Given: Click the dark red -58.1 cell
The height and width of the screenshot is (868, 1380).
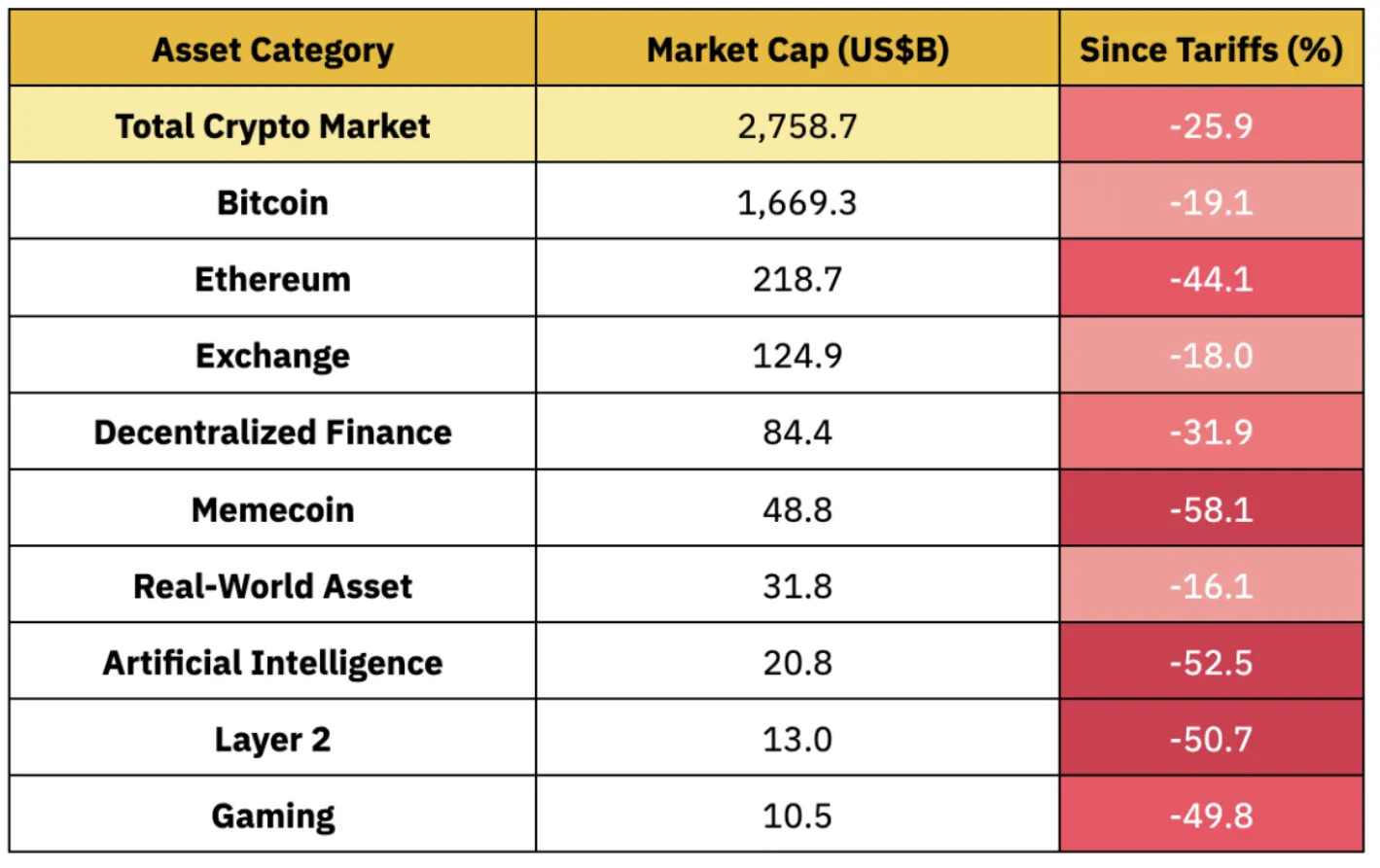Looking at the screenshot, I should point(1211,509).
